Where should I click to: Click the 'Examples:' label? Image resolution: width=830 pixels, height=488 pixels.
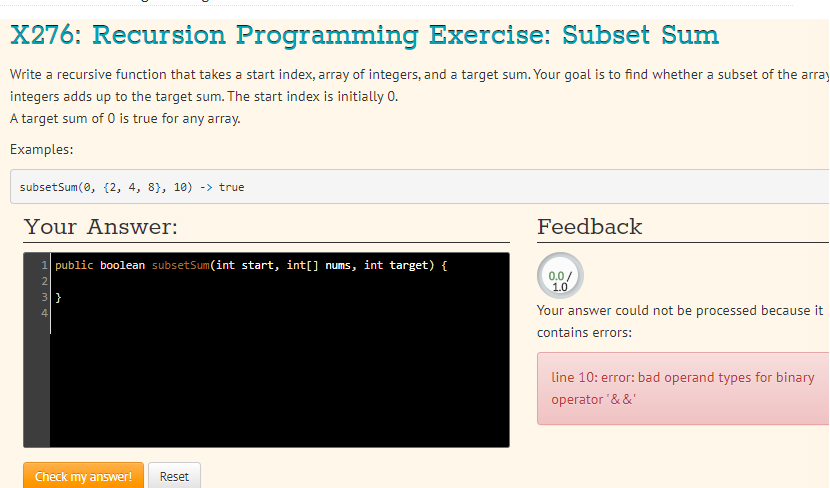pyautogui.click(x=41, y=150)
